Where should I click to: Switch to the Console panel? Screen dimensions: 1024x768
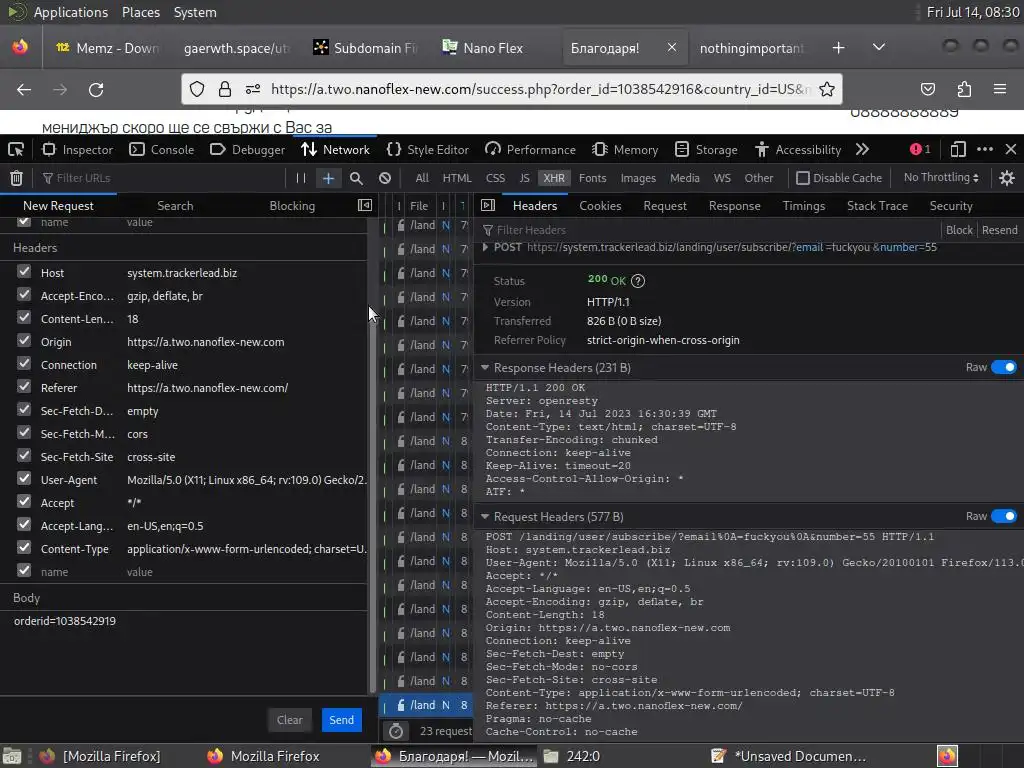coord(161,150)
